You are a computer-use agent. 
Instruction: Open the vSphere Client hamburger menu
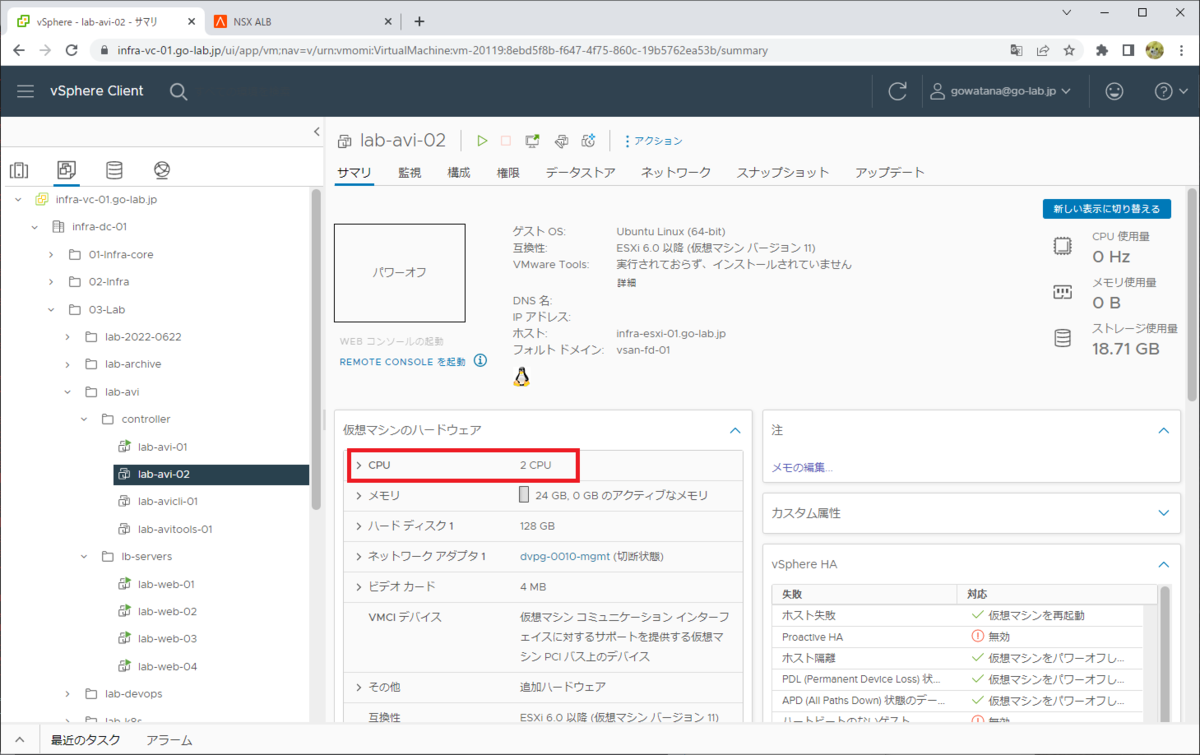pyautogui.click(x=25, y=91)
